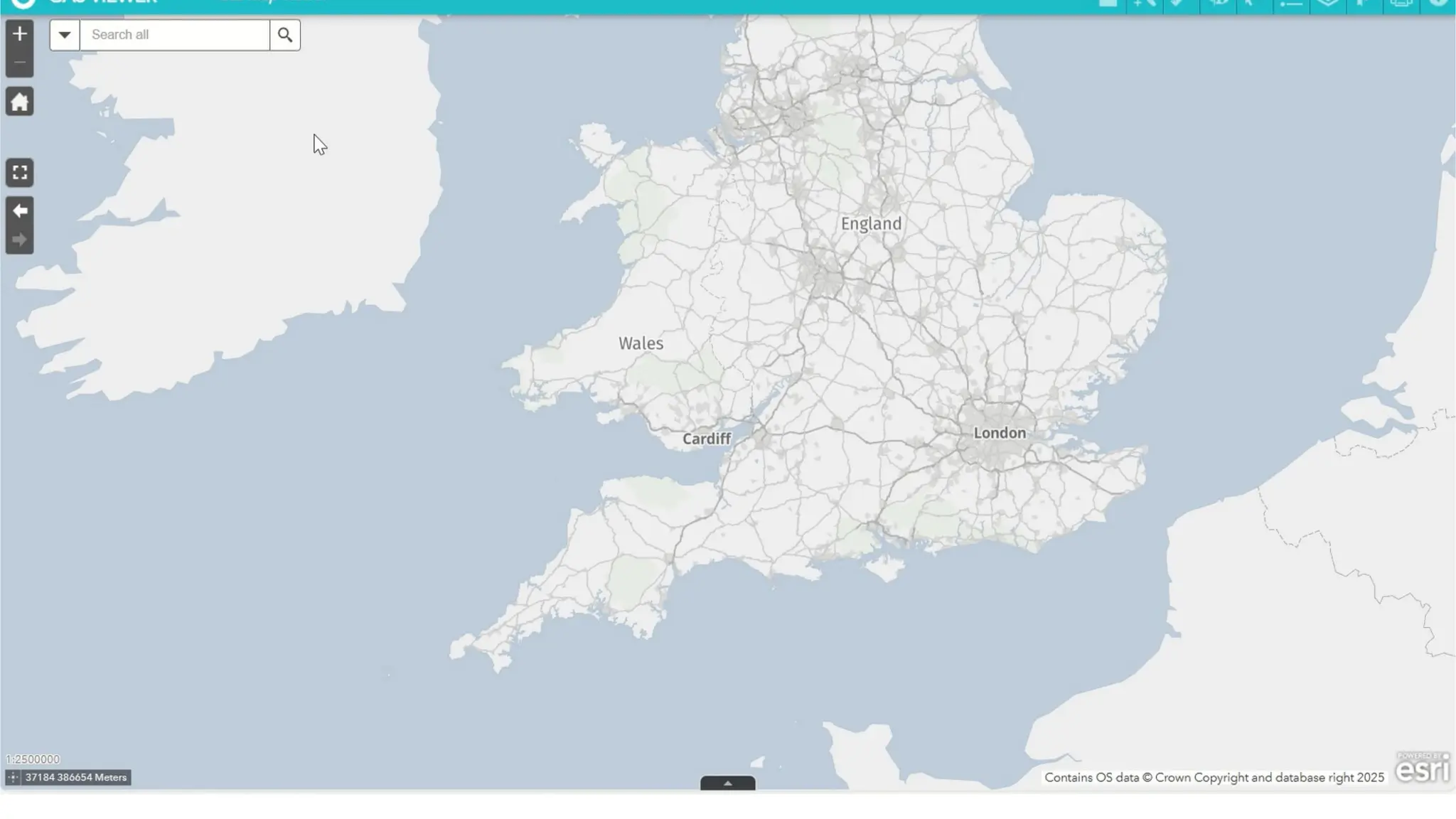Go forward to next extent
The width and height of the screenshot is (1456, 819).
(19, 240)
